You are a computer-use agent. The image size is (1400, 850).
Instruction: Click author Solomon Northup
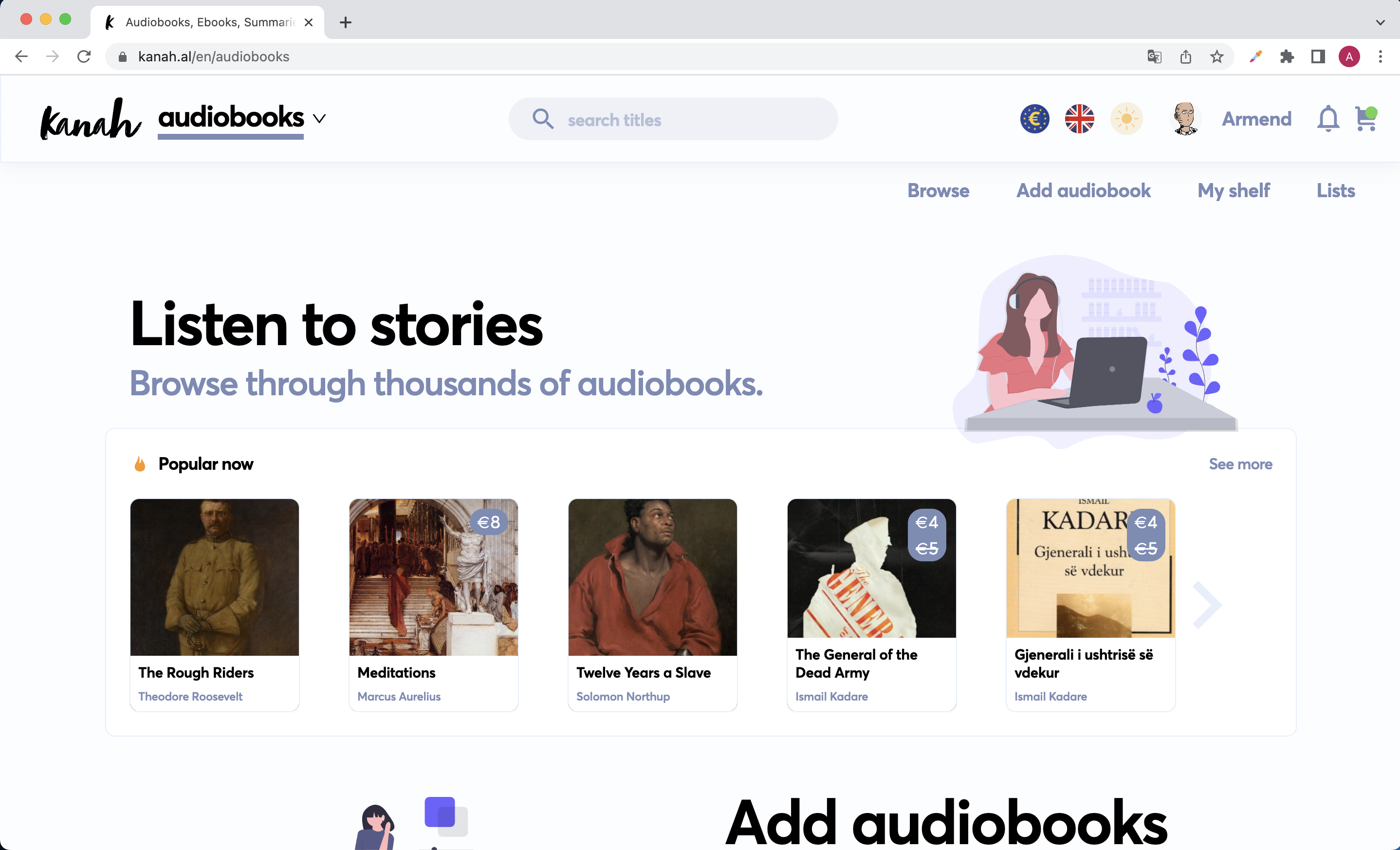[623, 697]
